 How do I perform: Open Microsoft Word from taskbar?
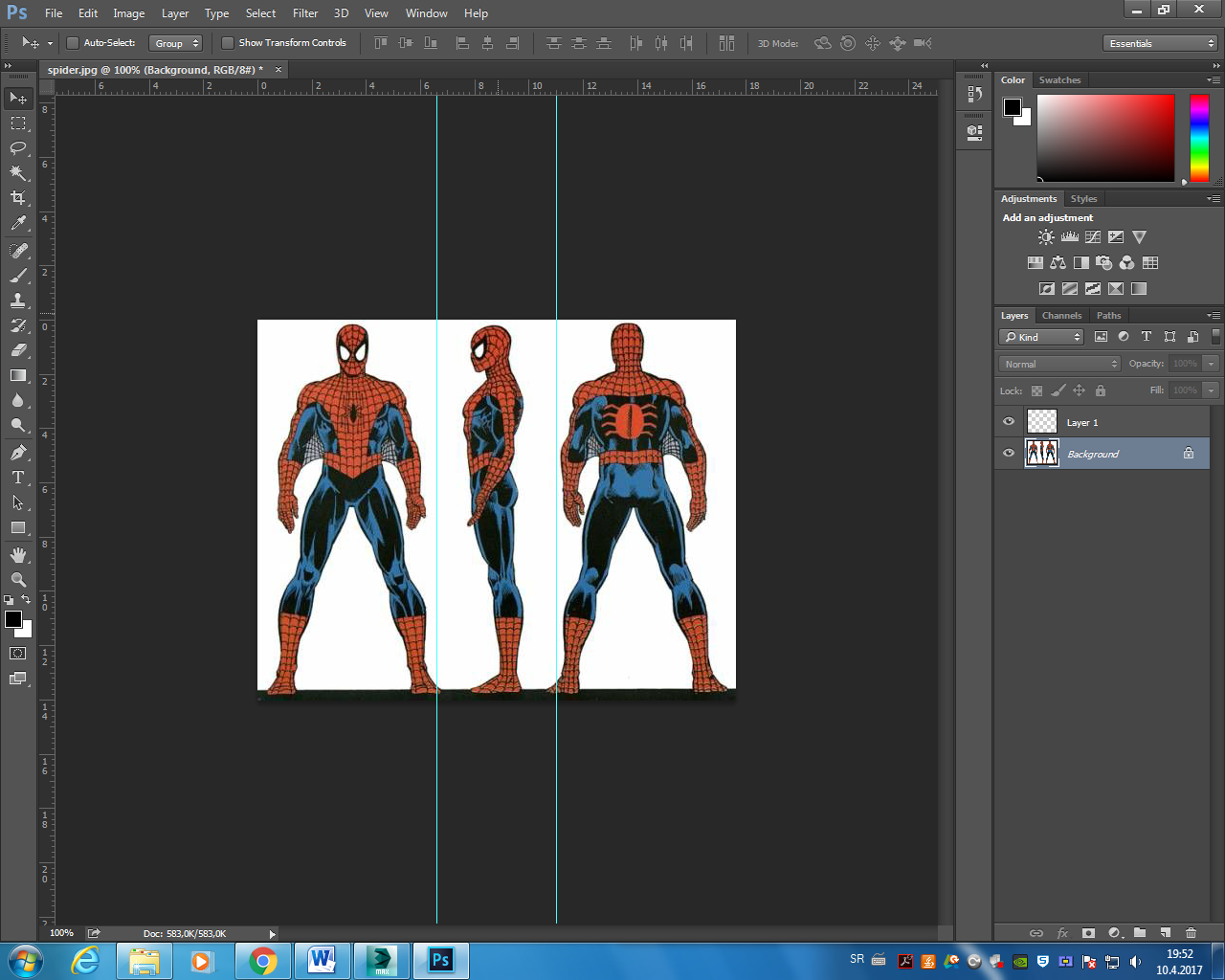[x=322, y=961]
